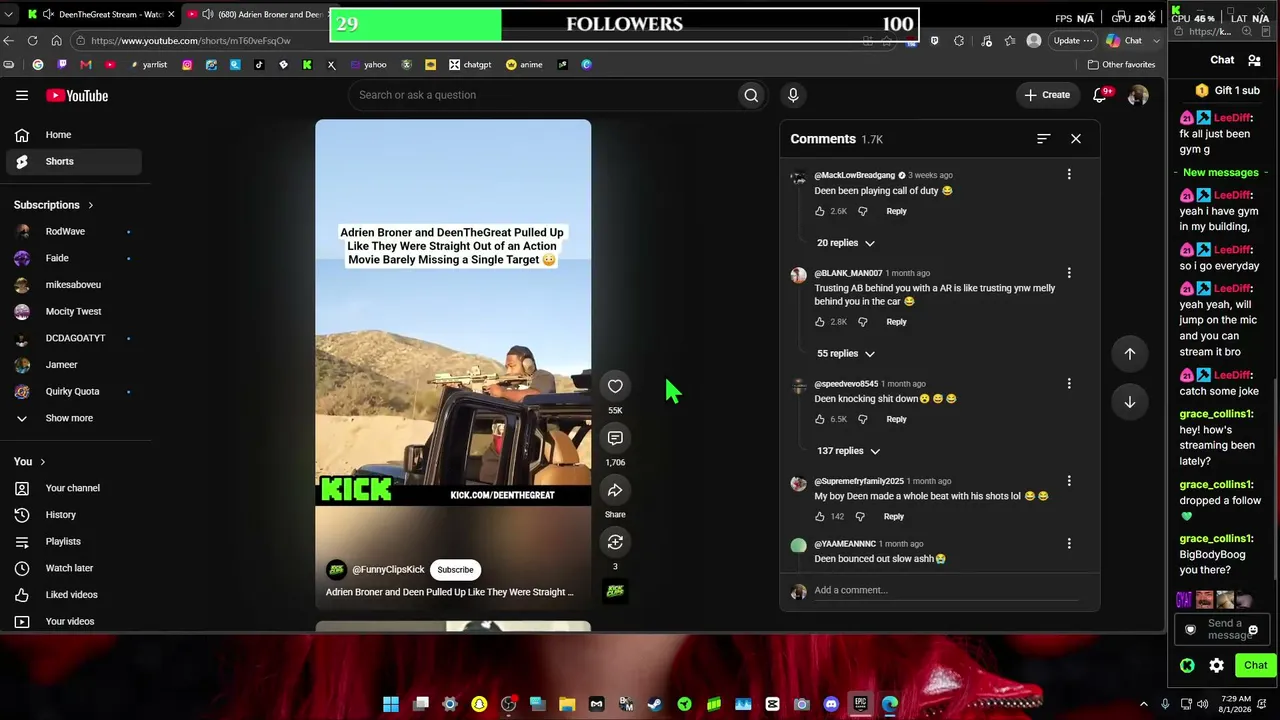This screenshot has width=1280, height=720.
Task: Remix the short icon
Action: click(x=615, y=542)
